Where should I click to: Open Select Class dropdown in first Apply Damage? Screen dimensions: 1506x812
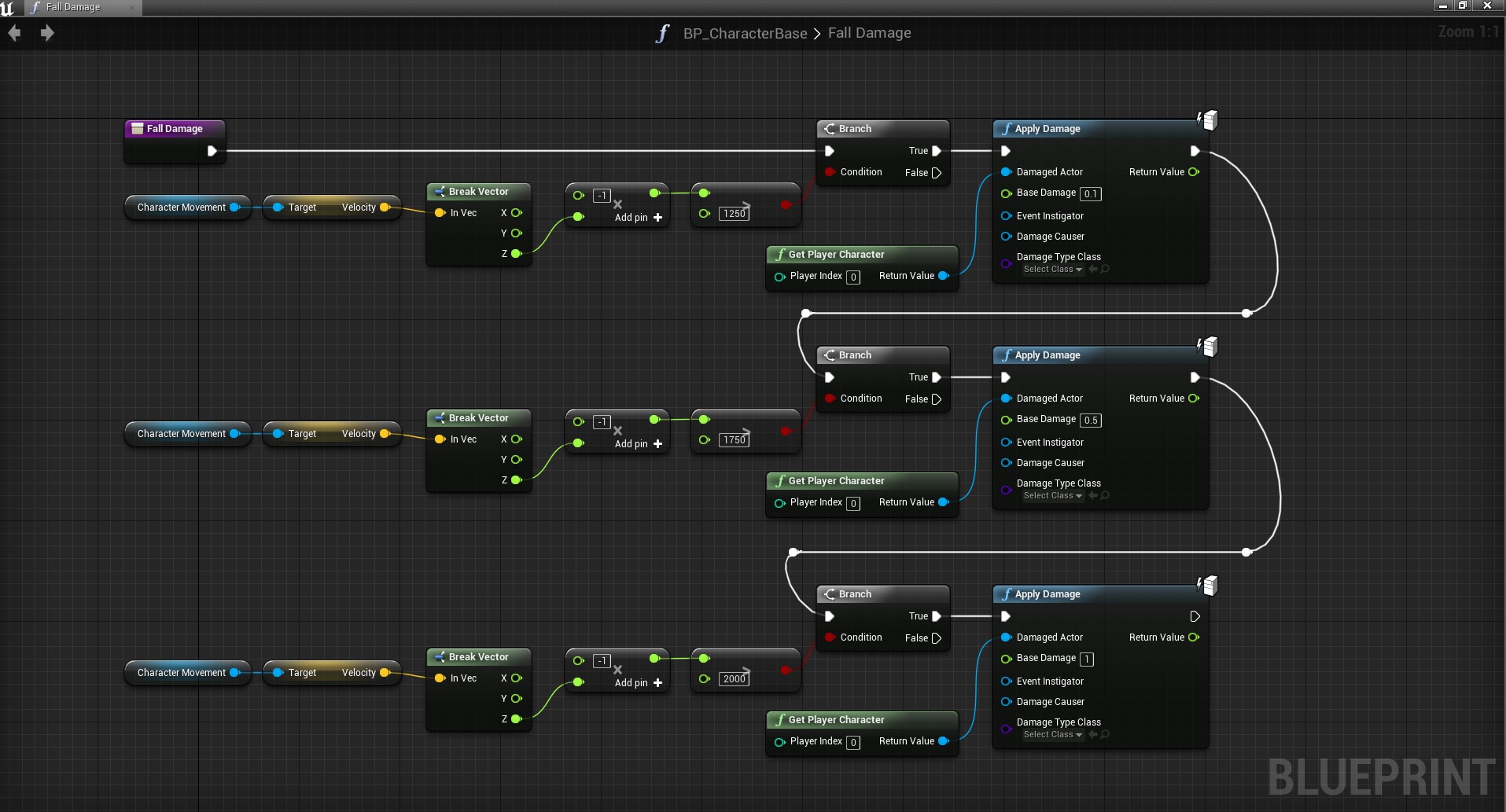click(1052, 270)
